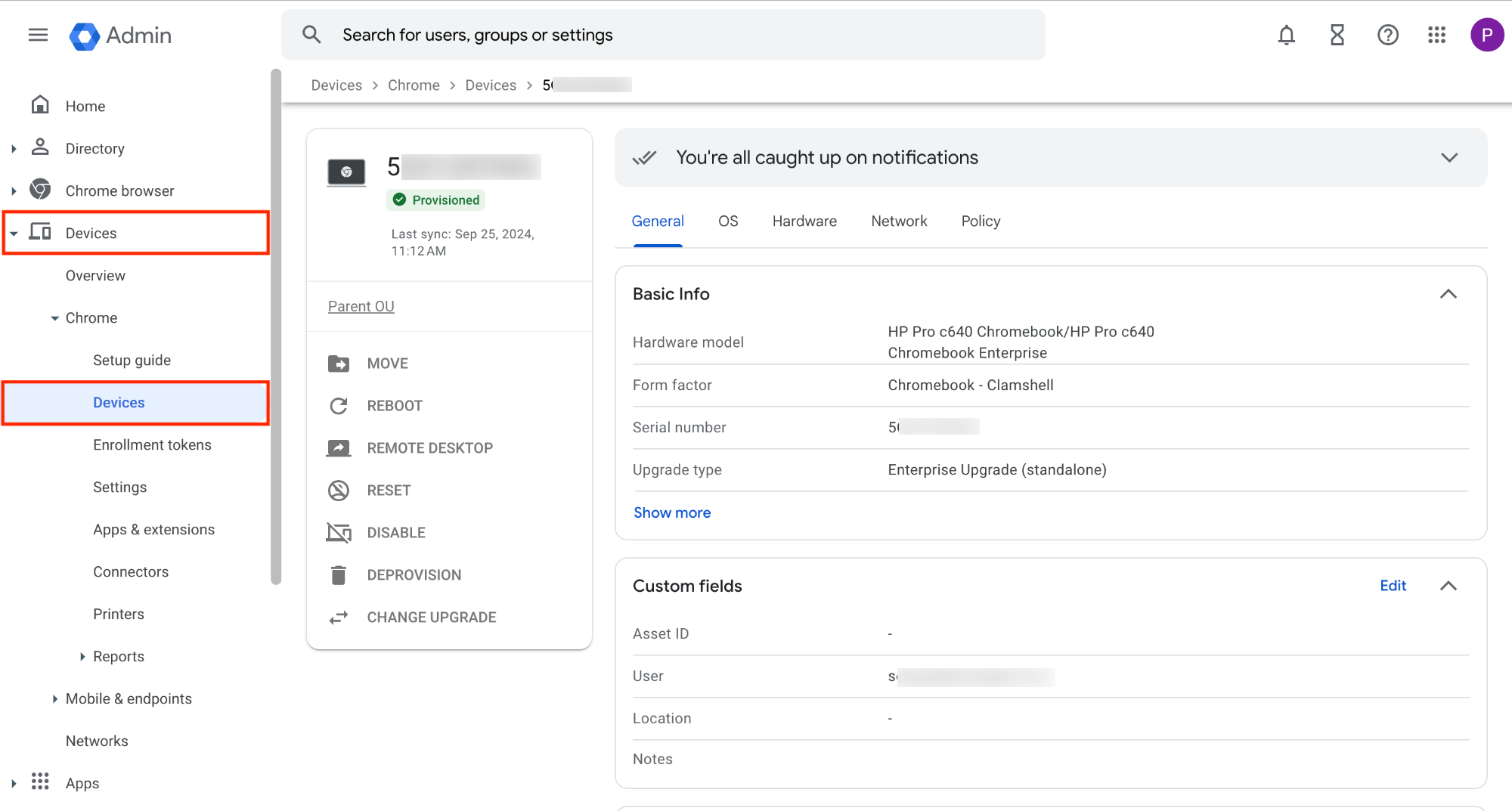Screen dimensions: 1512x811
Task: Expand the Mobile & endpoints arrow
Action: click(54, 699)
